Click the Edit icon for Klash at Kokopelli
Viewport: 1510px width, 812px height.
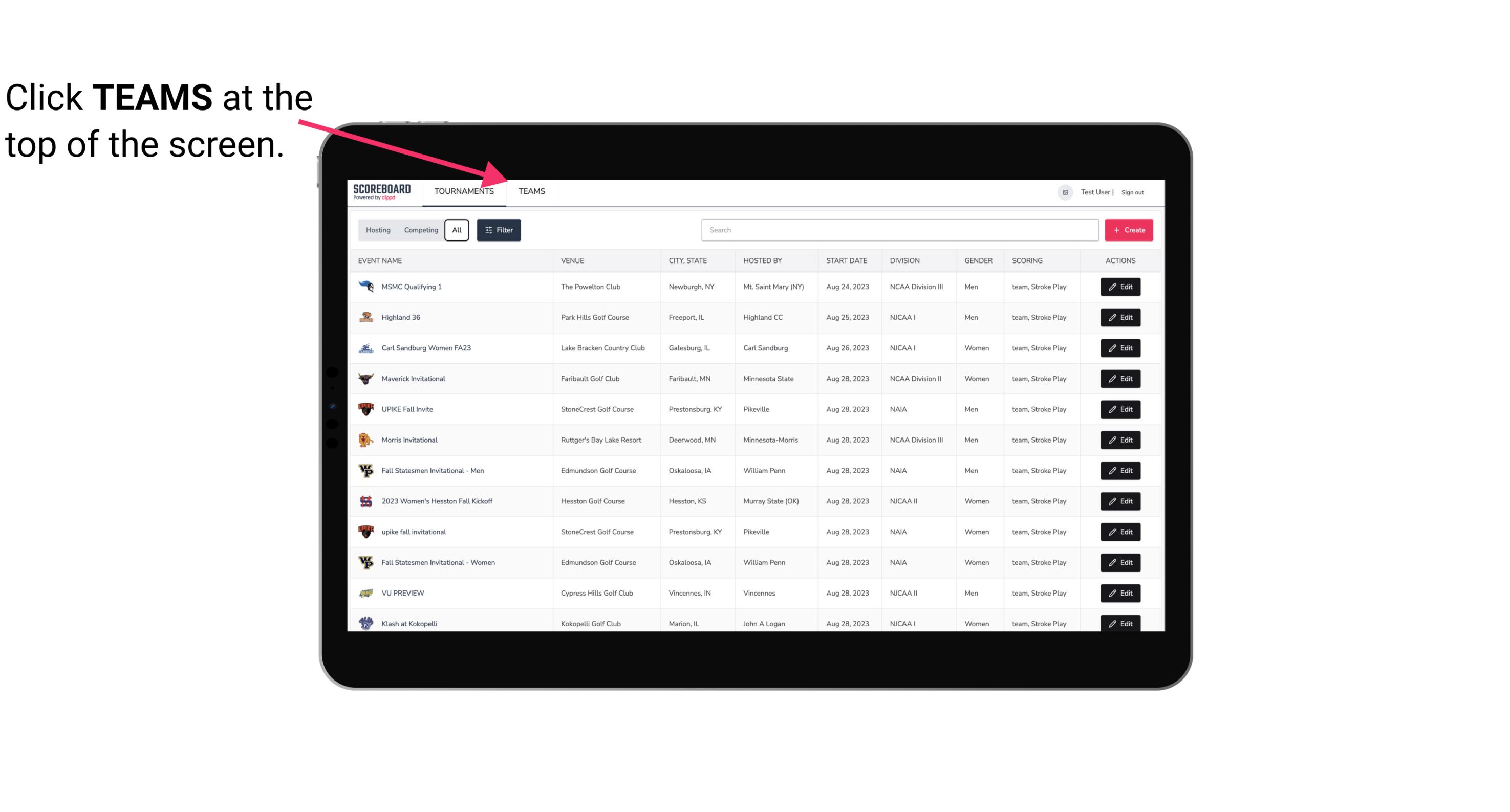point(1120,623)
